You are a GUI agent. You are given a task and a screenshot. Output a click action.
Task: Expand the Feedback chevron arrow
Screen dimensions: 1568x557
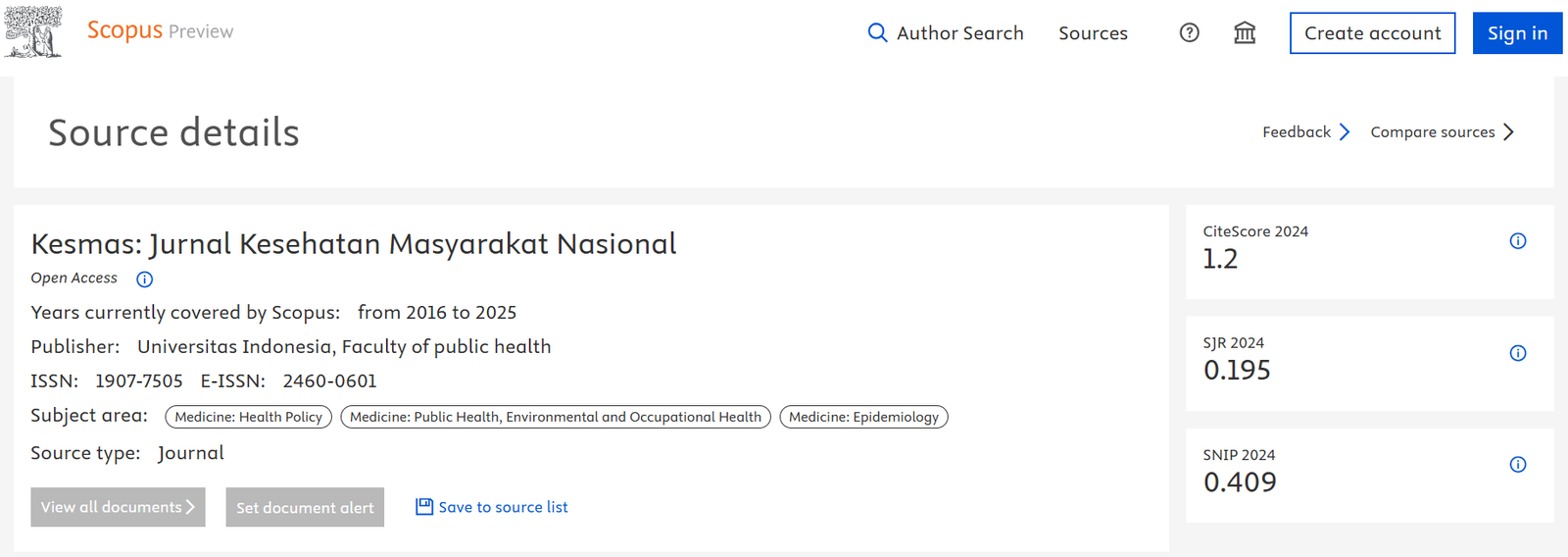[1345, 132]
